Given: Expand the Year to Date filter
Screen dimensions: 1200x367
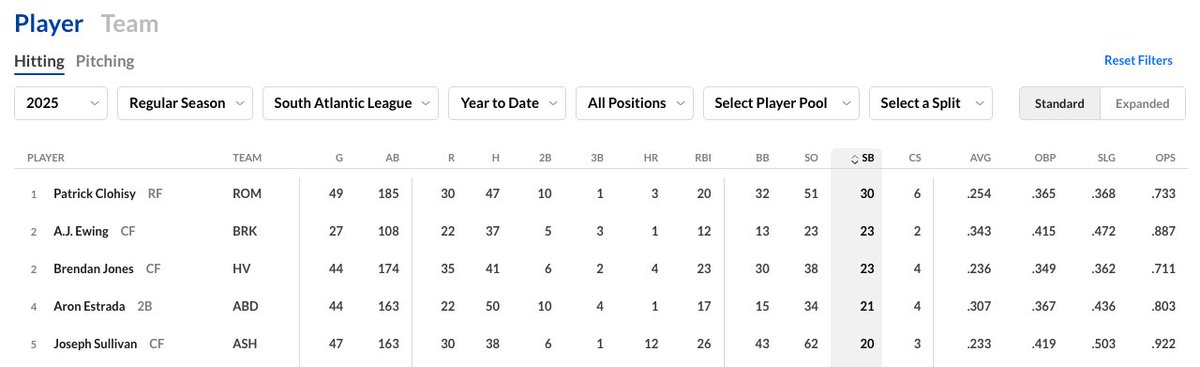Looking at the screenshot, I should tap(507, 103).
